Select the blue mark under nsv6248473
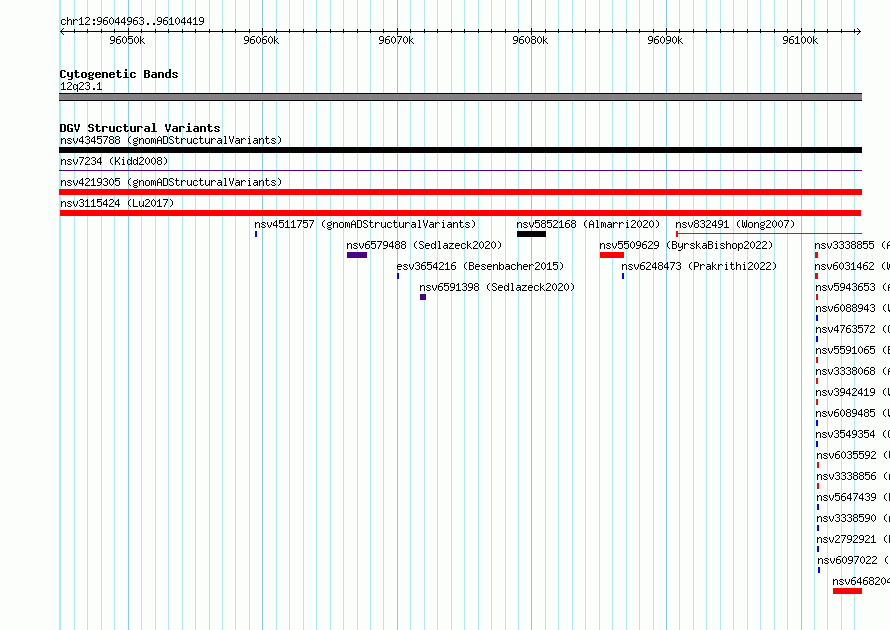 pos(623,276)
